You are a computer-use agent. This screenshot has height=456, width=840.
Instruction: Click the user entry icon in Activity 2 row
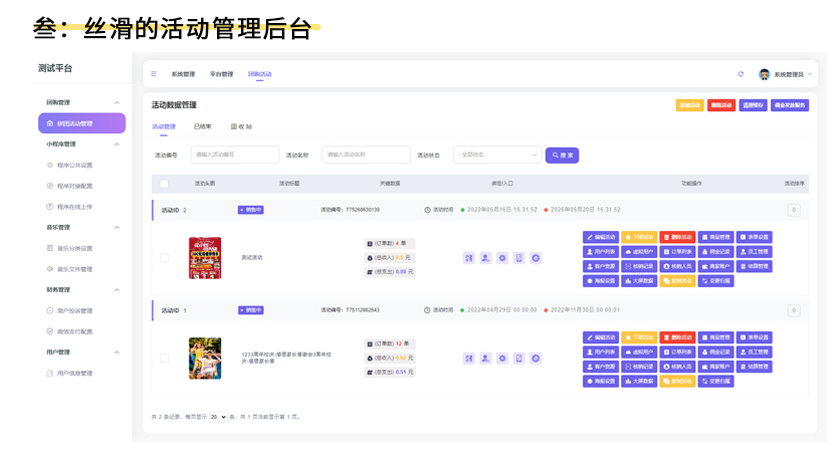[x=485, y=258]
